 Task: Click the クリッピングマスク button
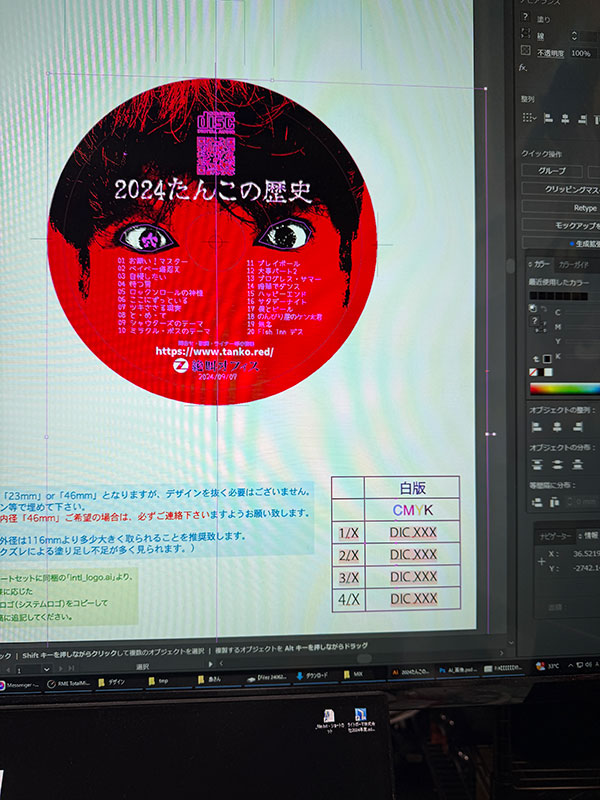pos(561,189)
